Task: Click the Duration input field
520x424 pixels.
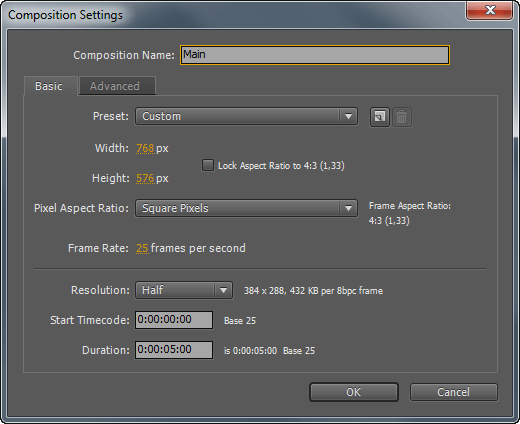Action: coord(174,350)
